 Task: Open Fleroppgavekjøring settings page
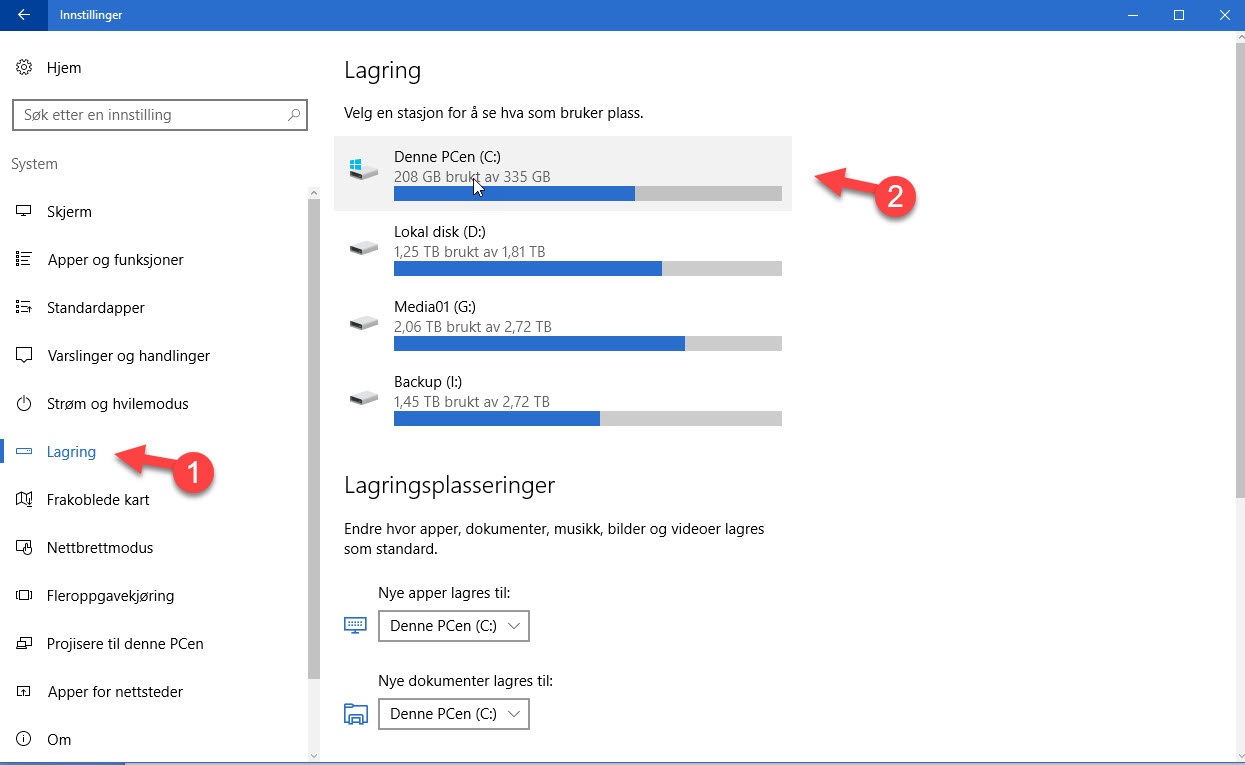tap(110, 596)
